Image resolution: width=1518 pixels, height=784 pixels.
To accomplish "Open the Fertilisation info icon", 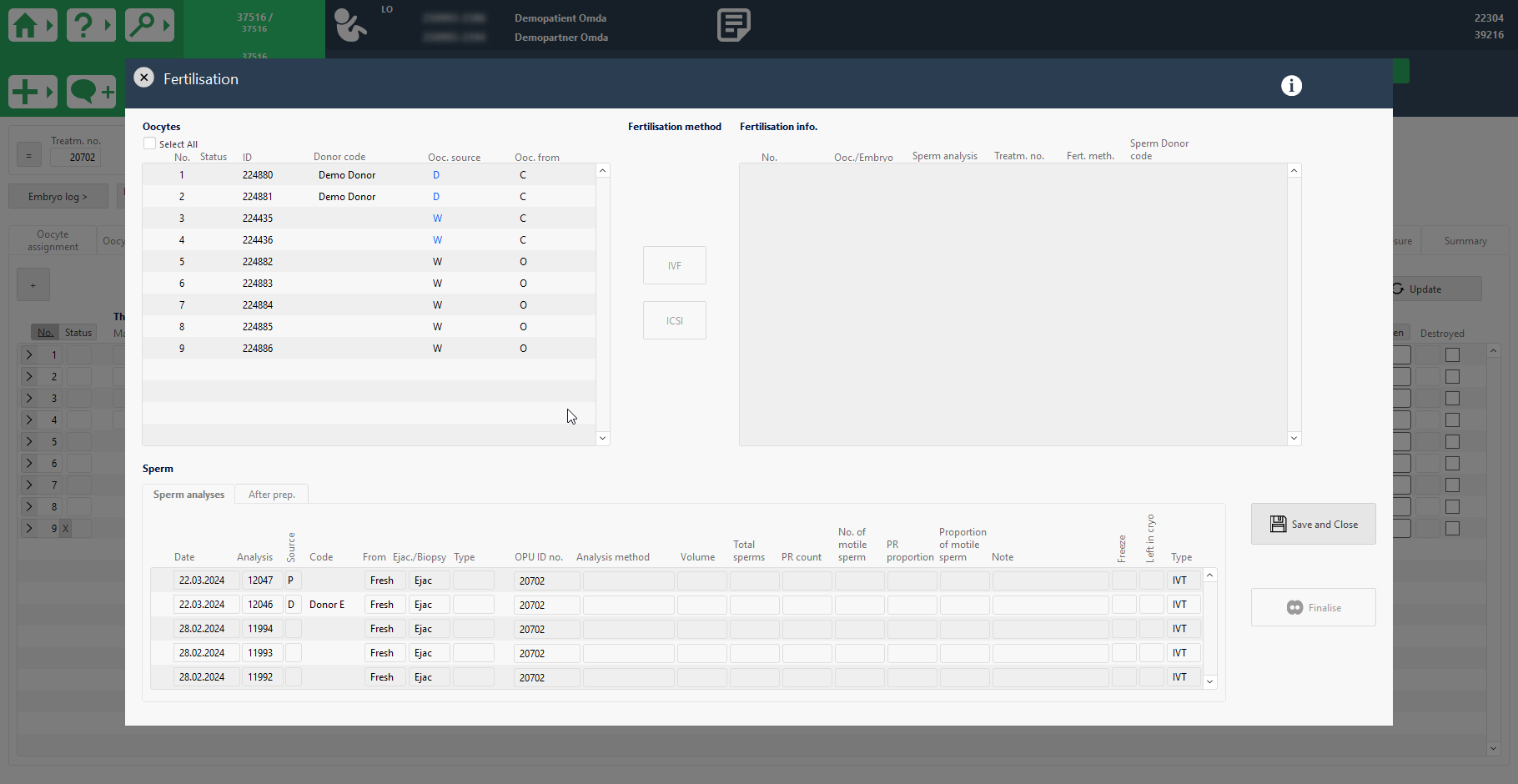I will pos(1291,85).
